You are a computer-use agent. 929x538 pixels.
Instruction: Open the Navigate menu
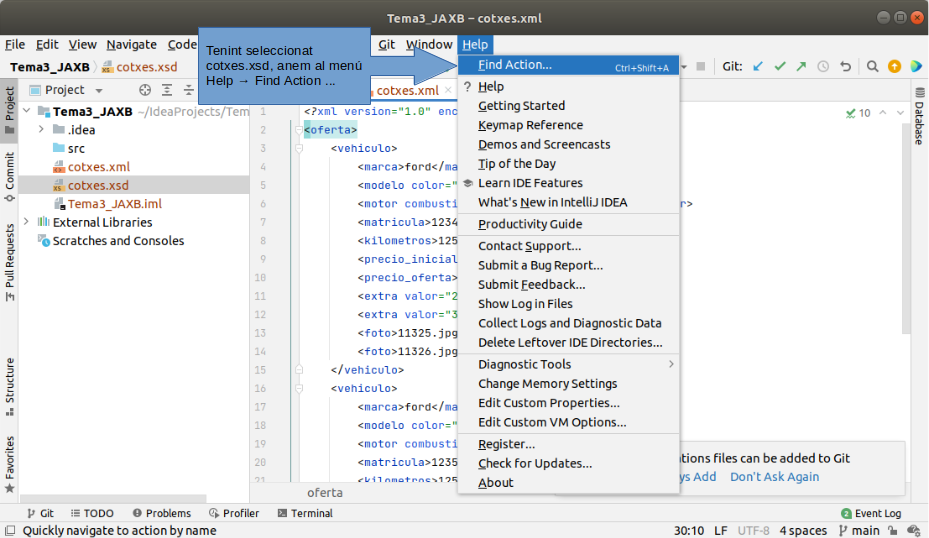pyautogui.click(x=132, y=44)
